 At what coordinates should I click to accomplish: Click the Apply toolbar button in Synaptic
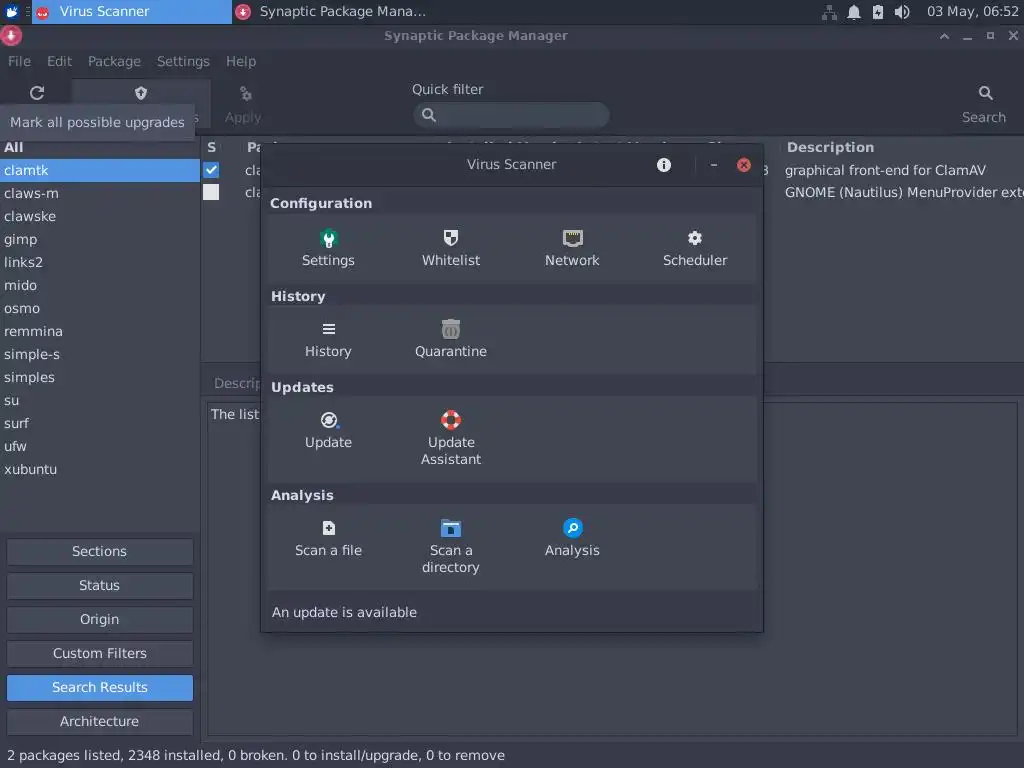pyautogui.click(x=244, y=104)
